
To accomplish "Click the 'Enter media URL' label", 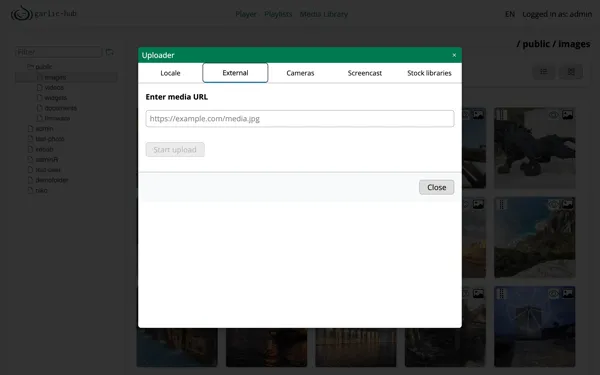I will click(x=177, y=97).
